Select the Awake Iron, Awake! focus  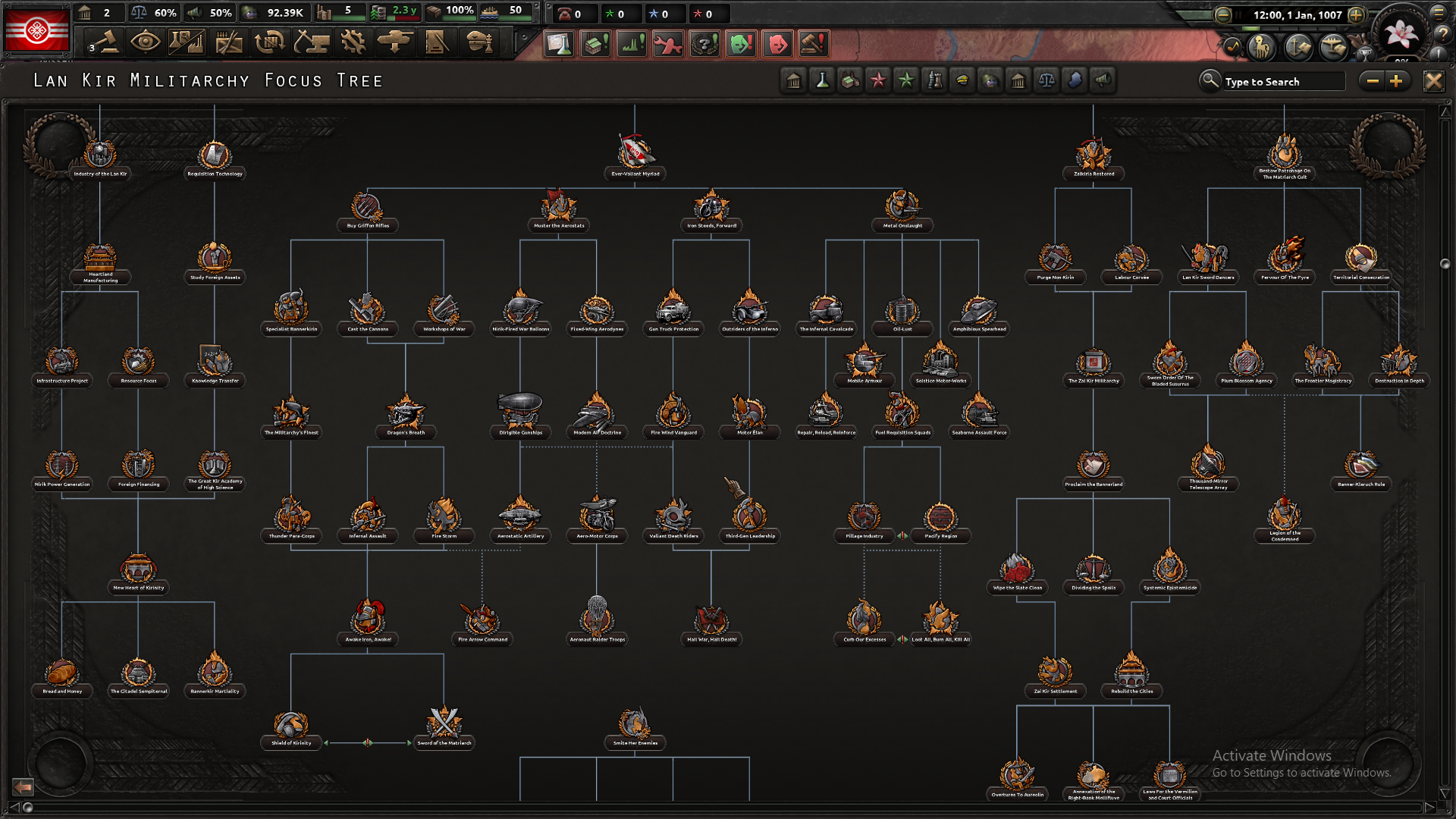368,618
